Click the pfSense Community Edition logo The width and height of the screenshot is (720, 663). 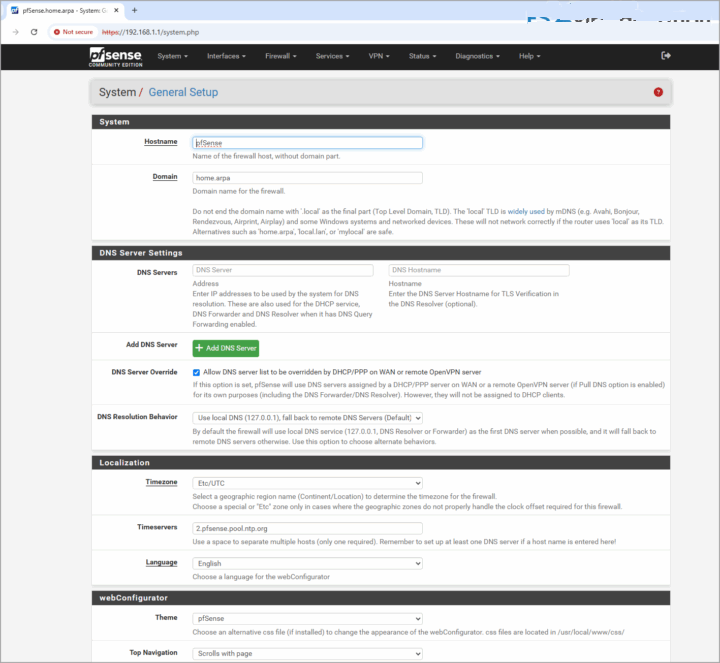(x=115, y=57)
